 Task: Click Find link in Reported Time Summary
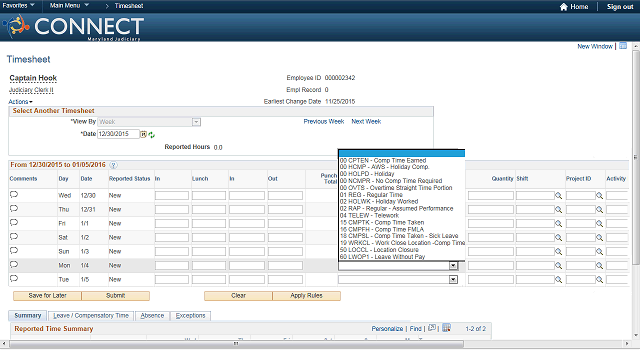click(416, 329)
